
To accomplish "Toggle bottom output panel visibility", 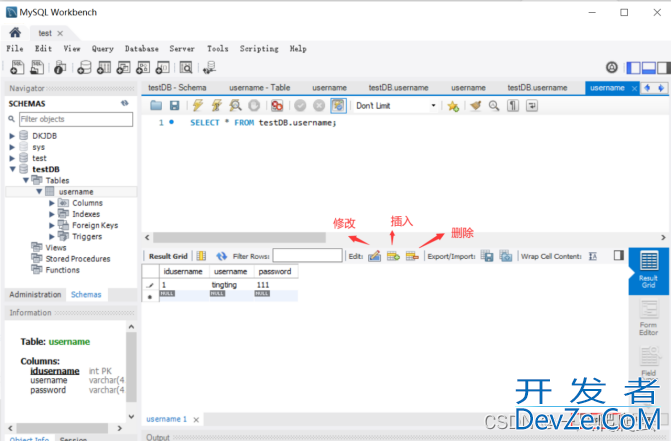I will [x=648, y=68].
